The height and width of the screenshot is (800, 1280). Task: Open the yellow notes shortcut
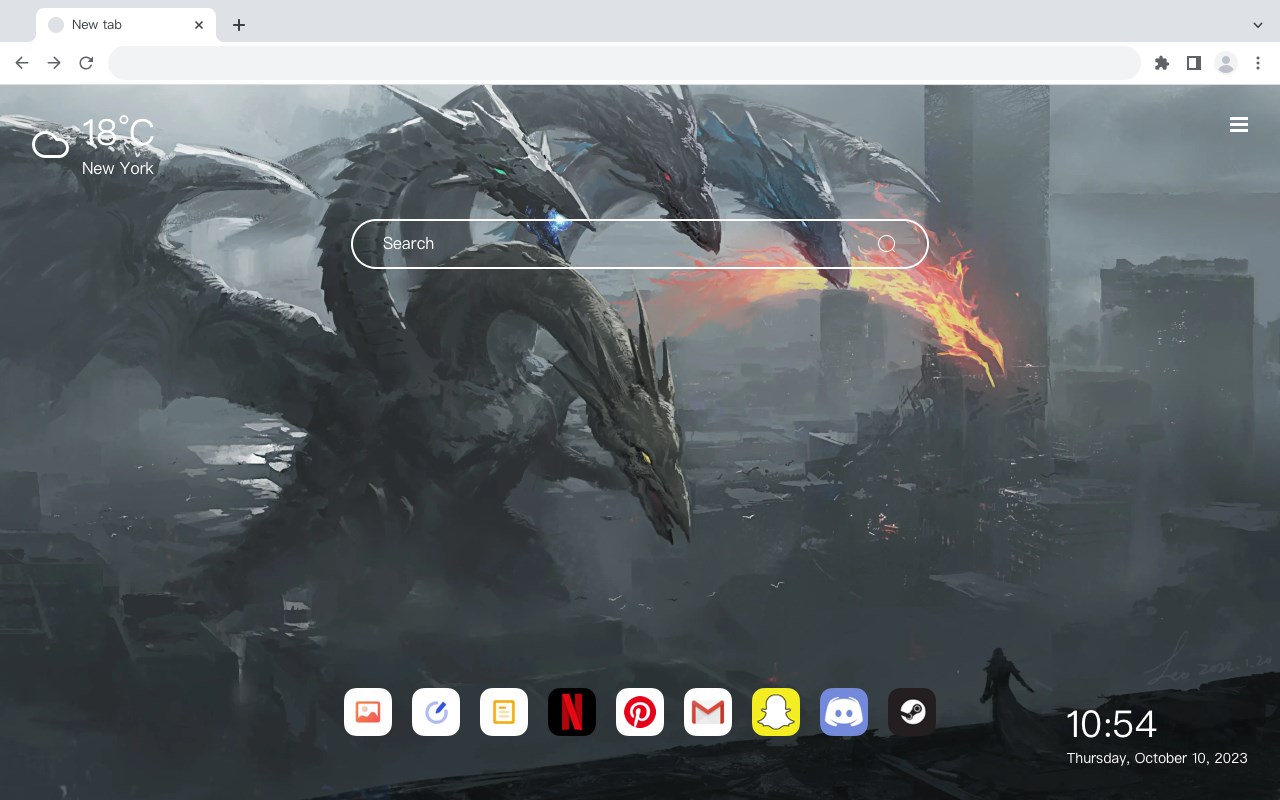point(504,712)
